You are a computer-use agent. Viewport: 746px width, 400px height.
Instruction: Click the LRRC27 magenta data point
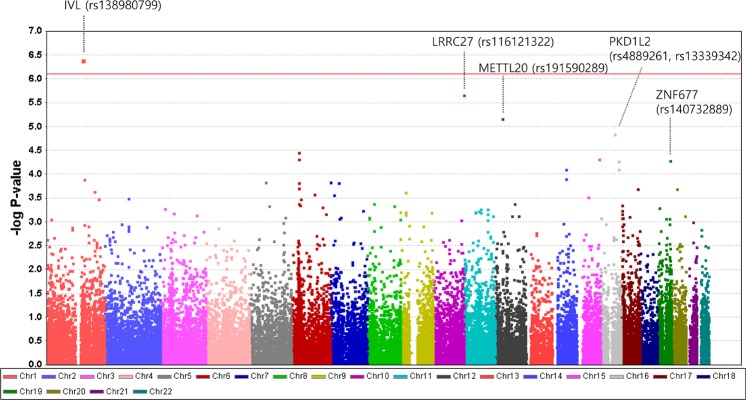coord(464,96)
